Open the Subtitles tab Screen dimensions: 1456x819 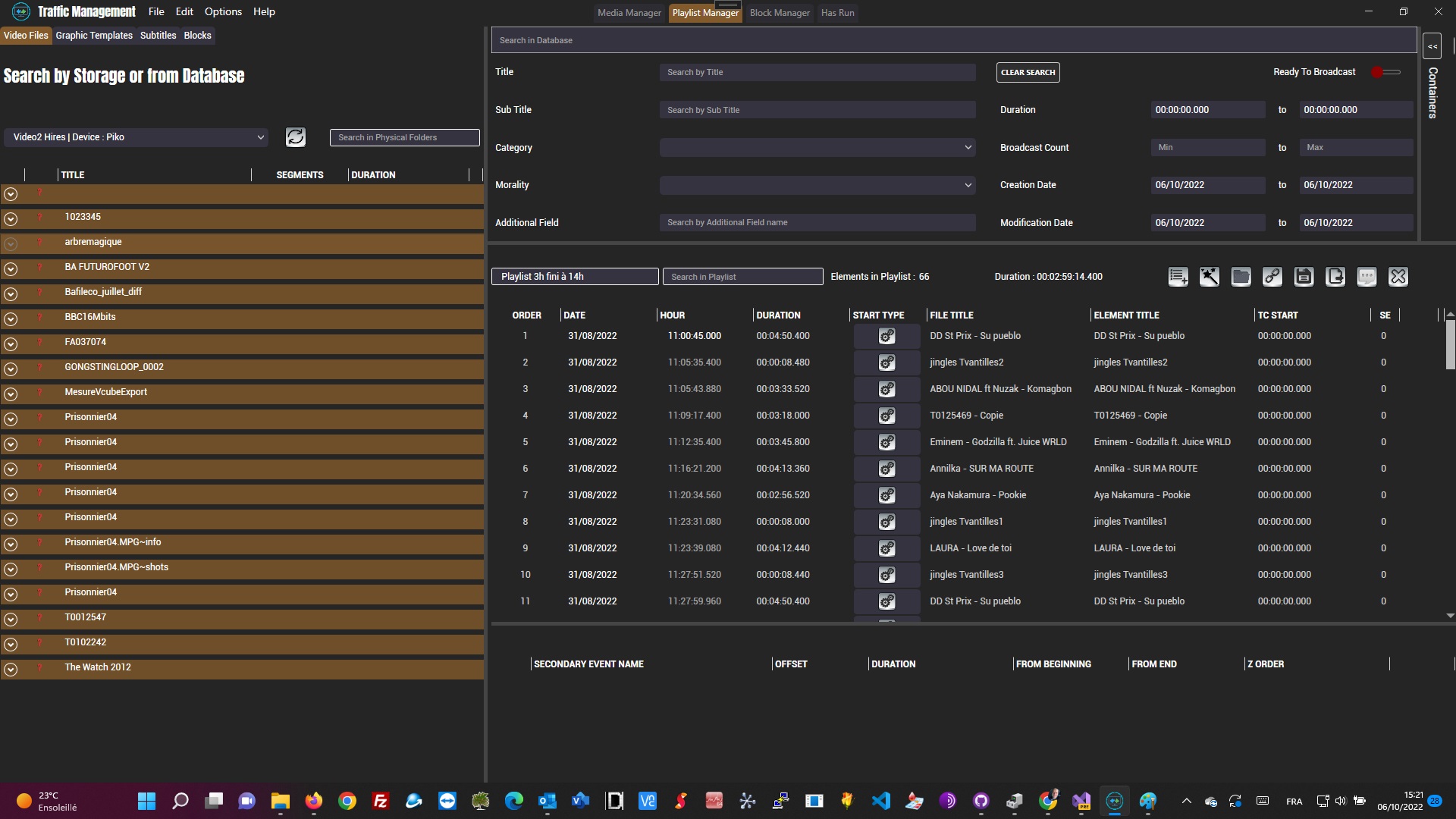pyautogui.click(x=158, y=36)
